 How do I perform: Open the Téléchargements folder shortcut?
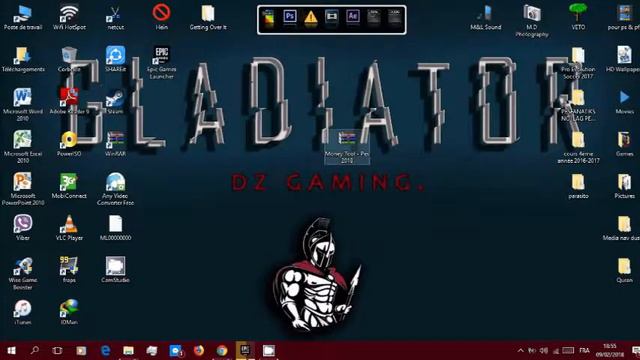click(23, 60)
